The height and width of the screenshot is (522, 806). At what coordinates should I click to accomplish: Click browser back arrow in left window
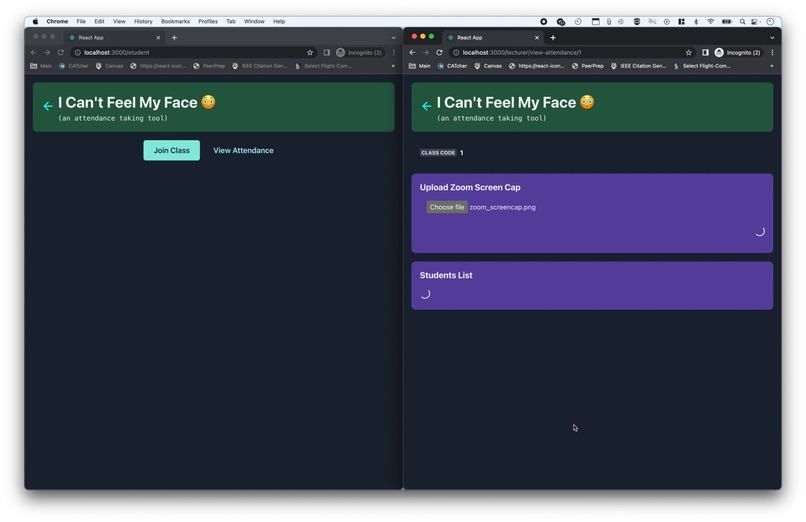coord(33,52)
